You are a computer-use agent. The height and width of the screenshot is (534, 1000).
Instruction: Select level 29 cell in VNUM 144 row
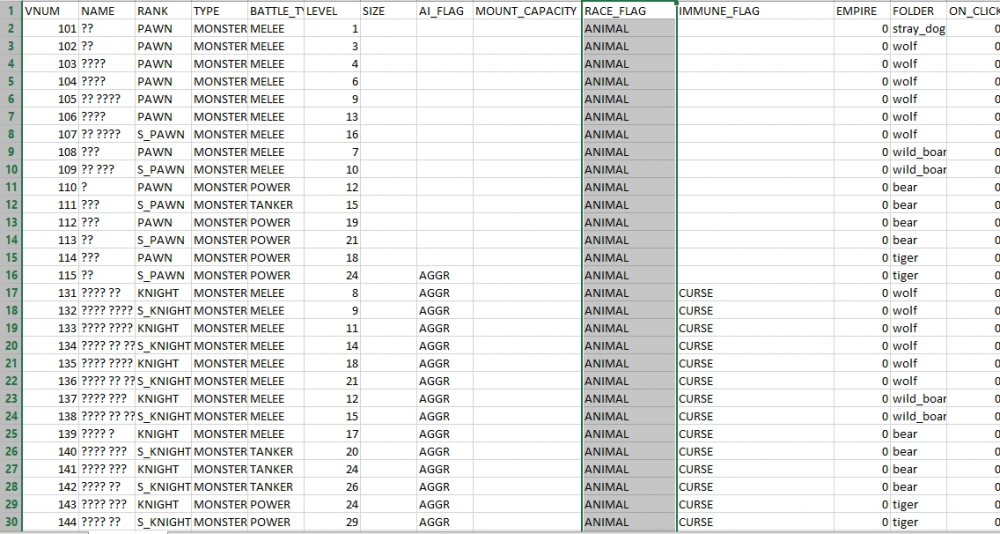pos(332,522)
